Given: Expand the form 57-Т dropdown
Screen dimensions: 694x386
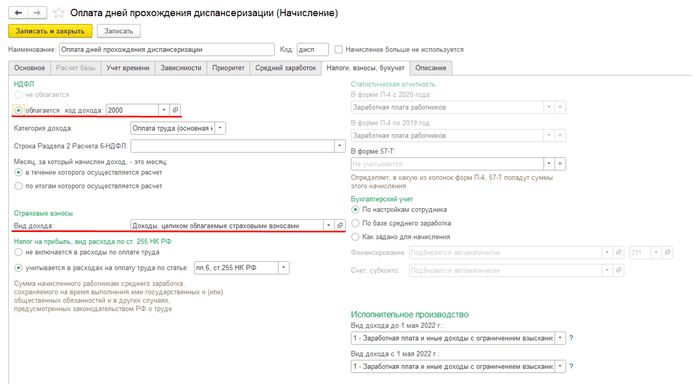Looking at the screenshot, I should [548, 164].
